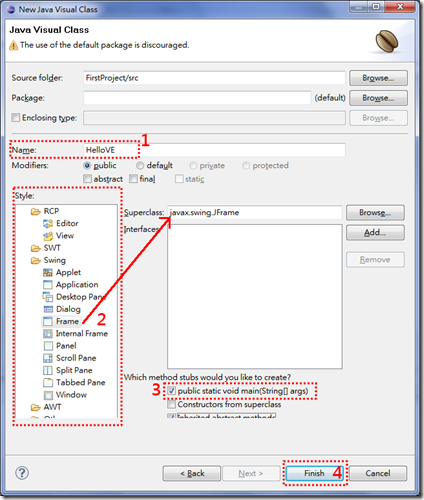Click the Dialog style icon
This screenshot has height=500, width=424.
[x=48, y=309]
